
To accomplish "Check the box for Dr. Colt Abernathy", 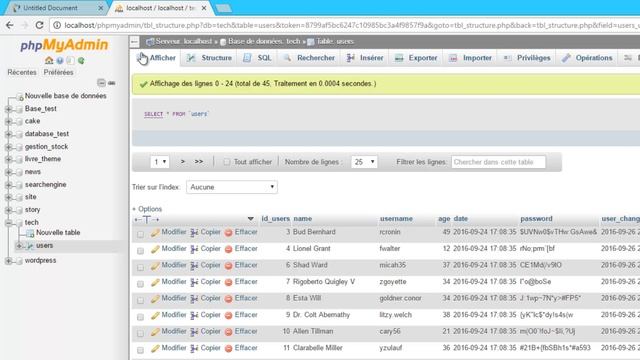I will [140, 317].
